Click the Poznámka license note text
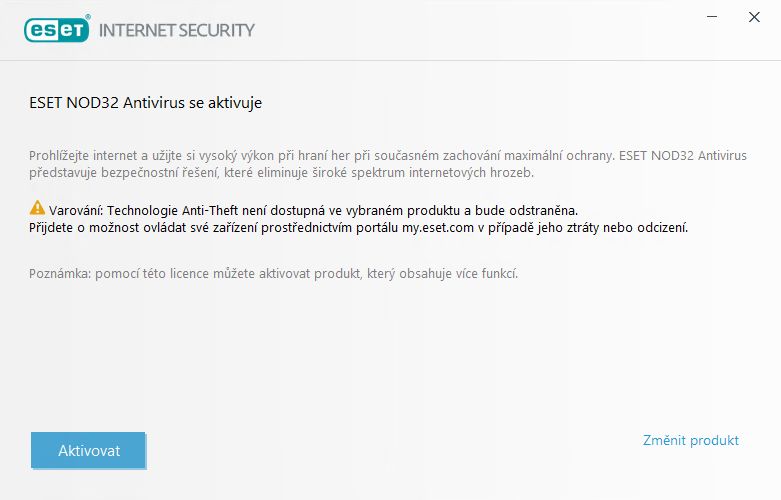Image resolution: width=781 pixels, height=500 pixels. 273,274
